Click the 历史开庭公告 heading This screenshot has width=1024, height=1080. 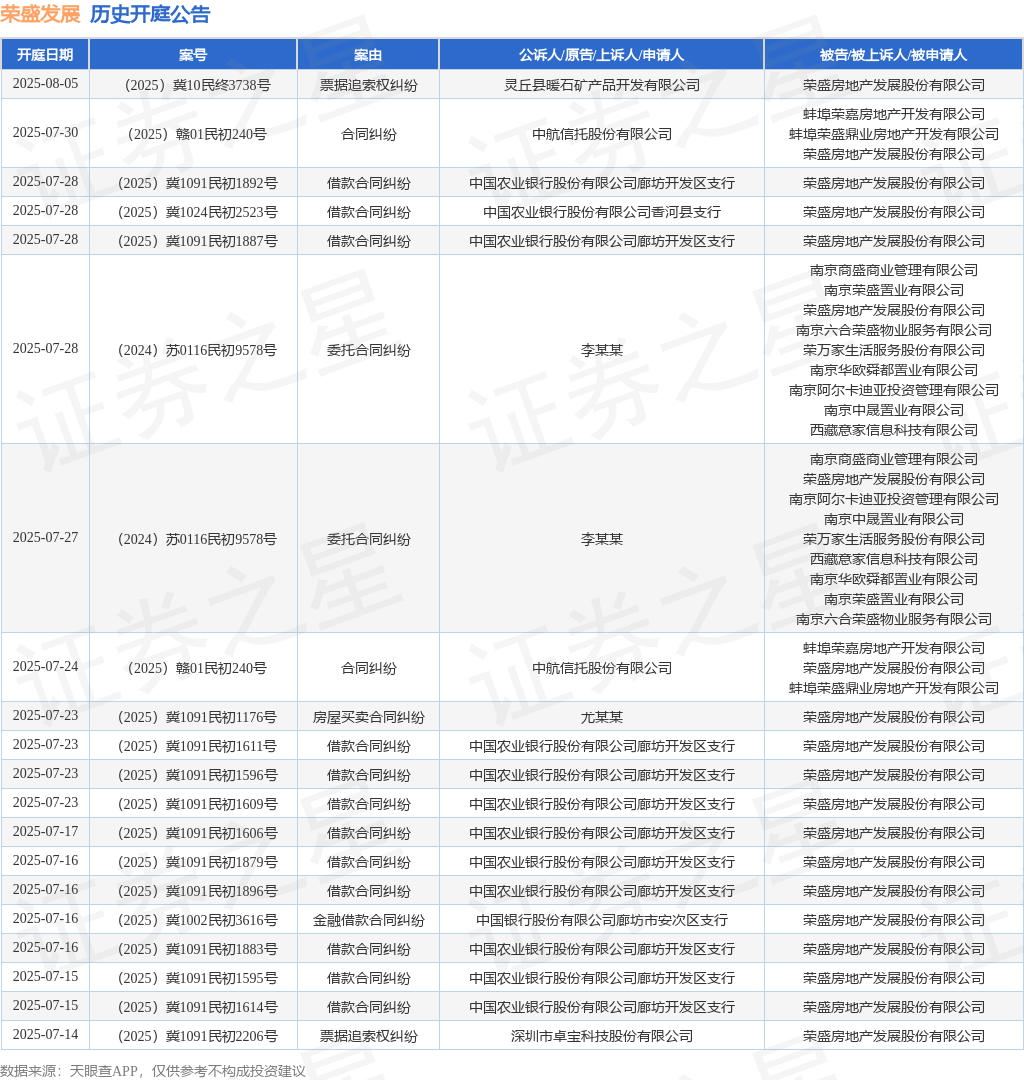click(x=150, y=14)
